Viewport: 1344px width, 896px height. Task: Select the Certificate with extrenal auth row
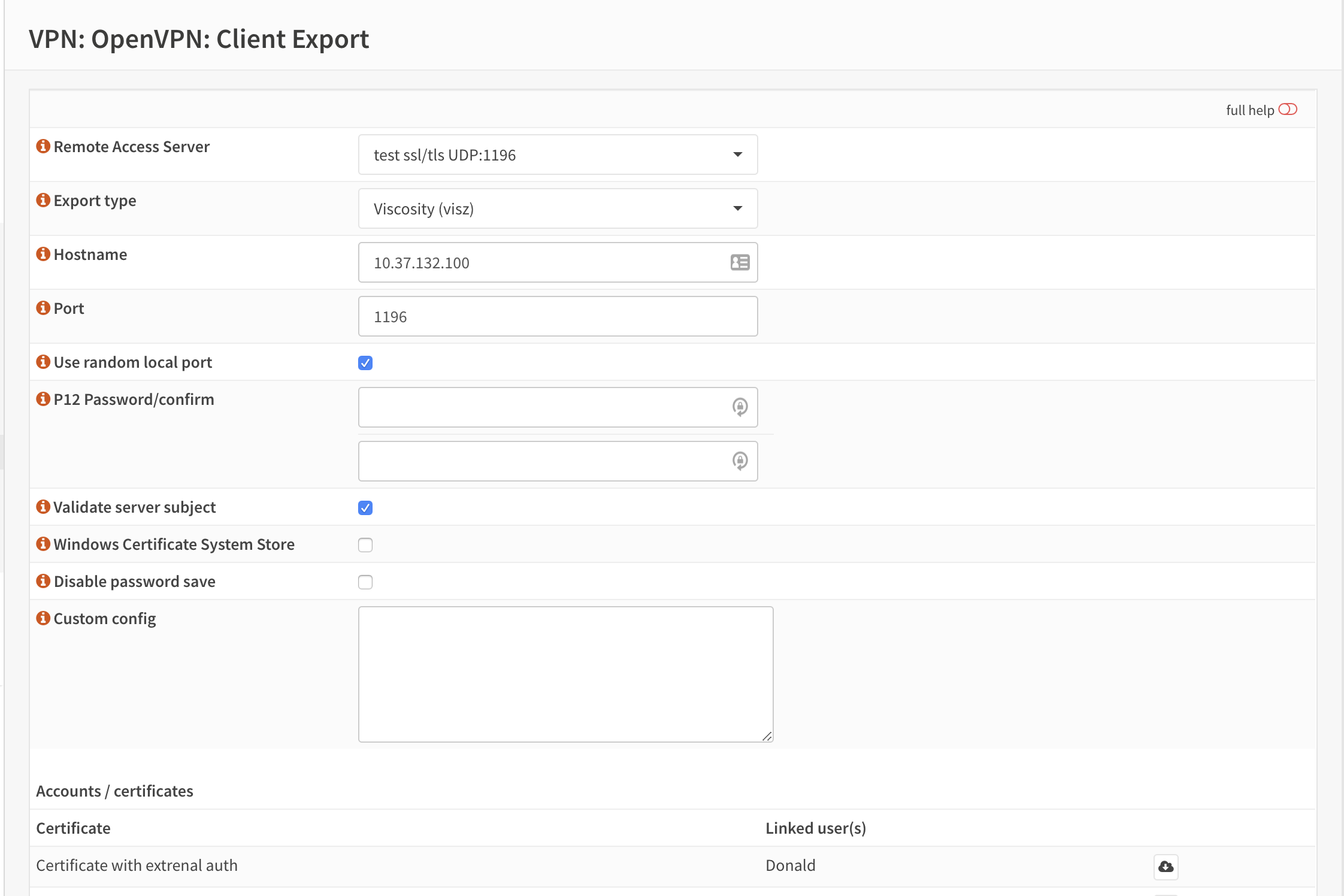[x=137, y=865]
